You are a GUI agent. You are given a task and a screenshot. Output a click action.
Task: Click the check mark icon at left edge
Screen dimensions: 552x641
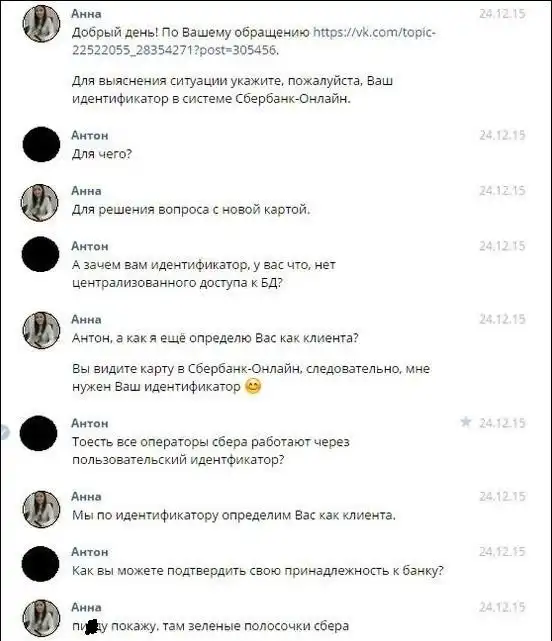4,432
